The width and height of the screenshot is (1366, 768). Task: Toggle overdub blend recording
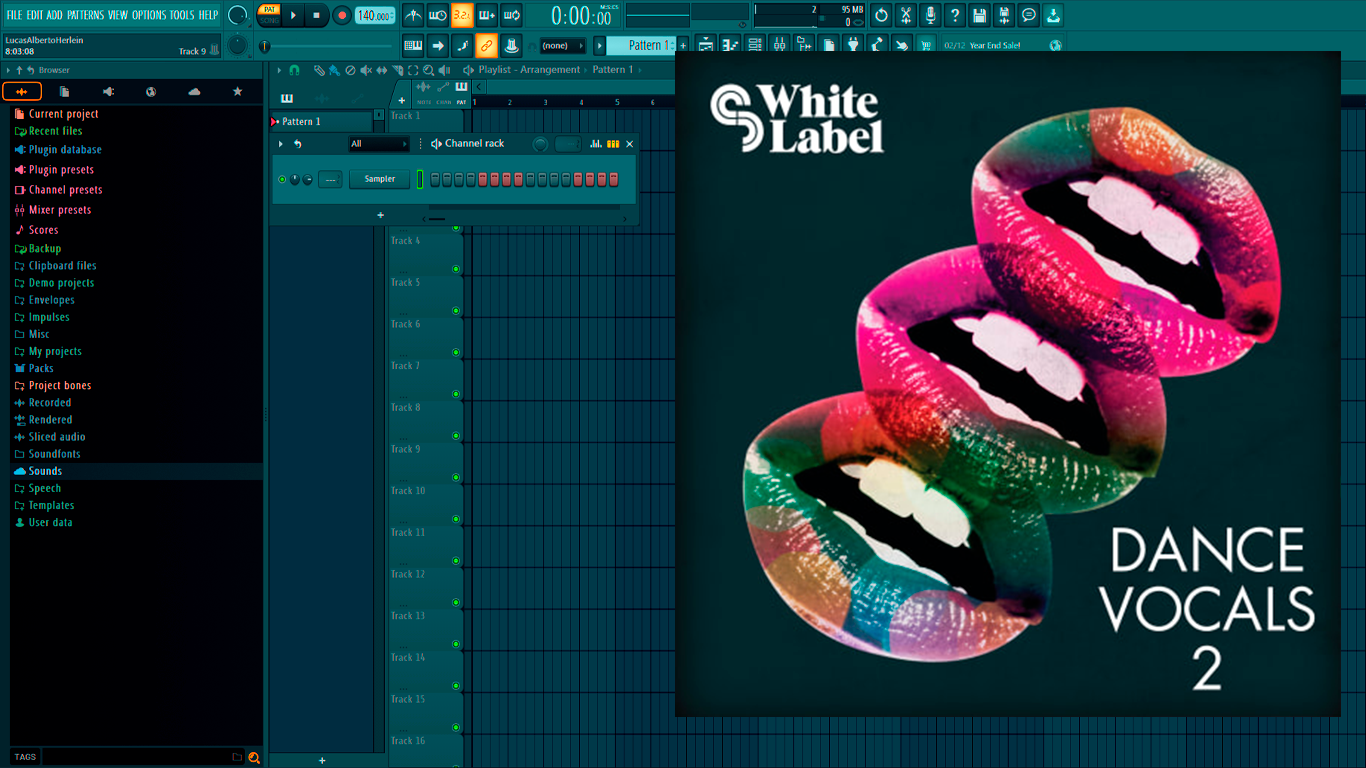[x=487, y=15]
